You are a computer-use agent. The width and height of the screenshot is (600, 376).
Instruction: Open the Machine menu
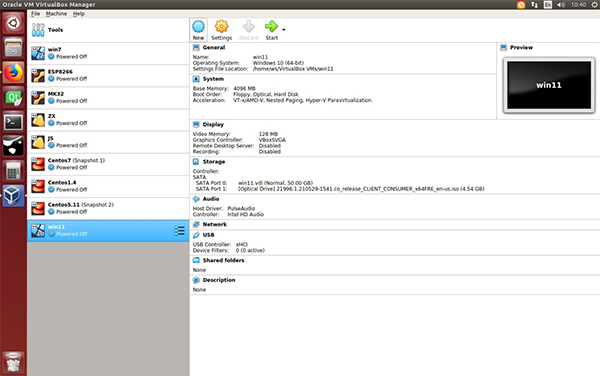pyautogui.click(x=56, y=14)
